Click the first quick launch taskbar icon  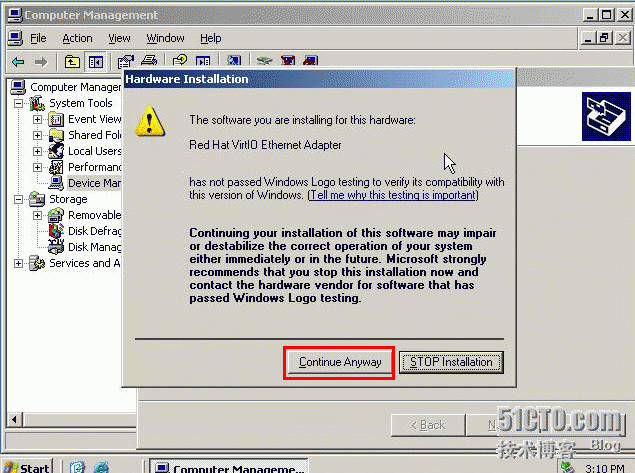(x=77, y=467)
